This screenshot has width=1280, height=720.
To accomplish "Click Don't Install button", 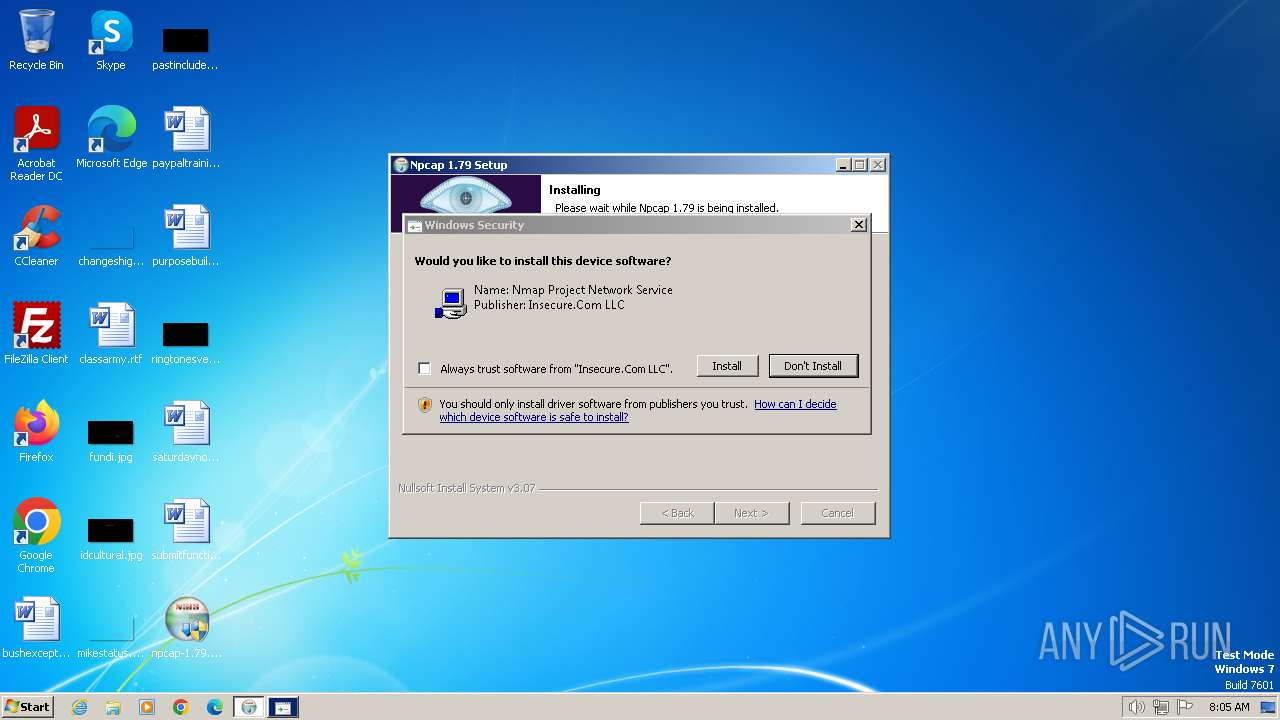I will 813,366.
